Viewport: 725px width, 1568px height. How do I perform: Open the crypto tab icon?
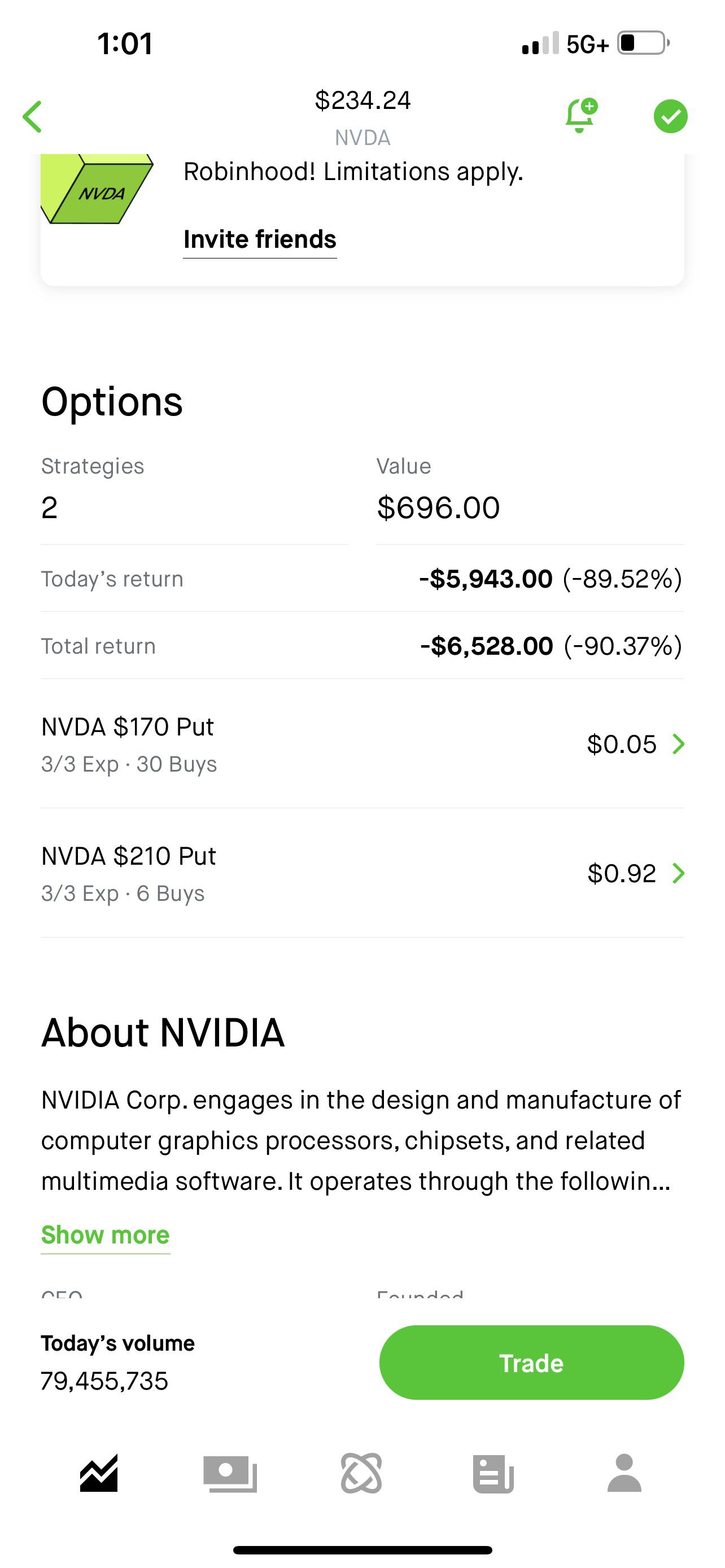click(x=361, y=1473)
